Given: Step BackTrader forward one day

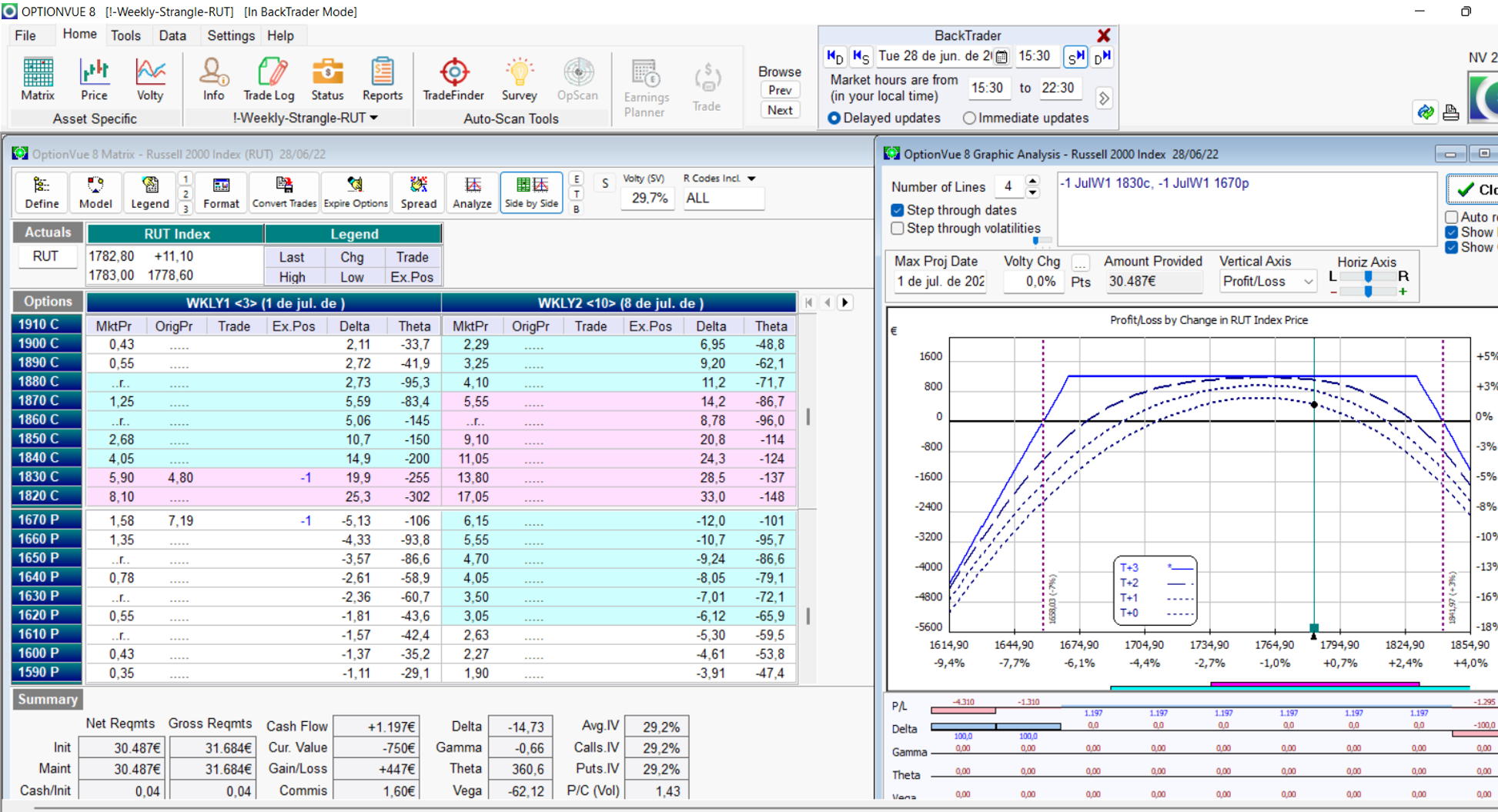Looking at the screenshot, I should tap(1102, 56).
